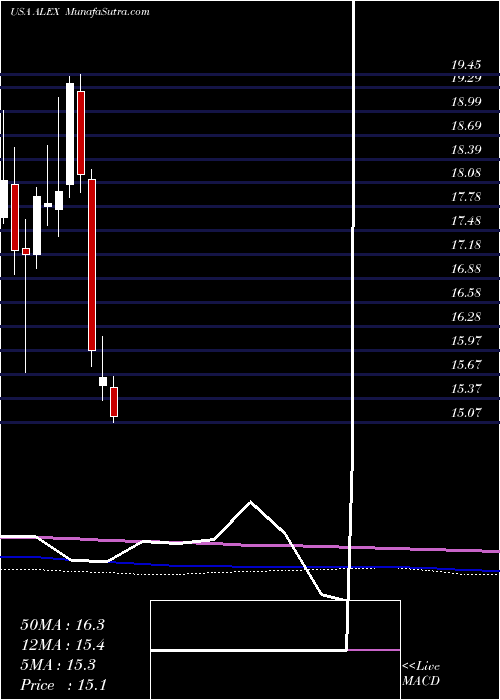500x700 pixels.
Task: Click the 17.48 price label
Action: [466, 221]
